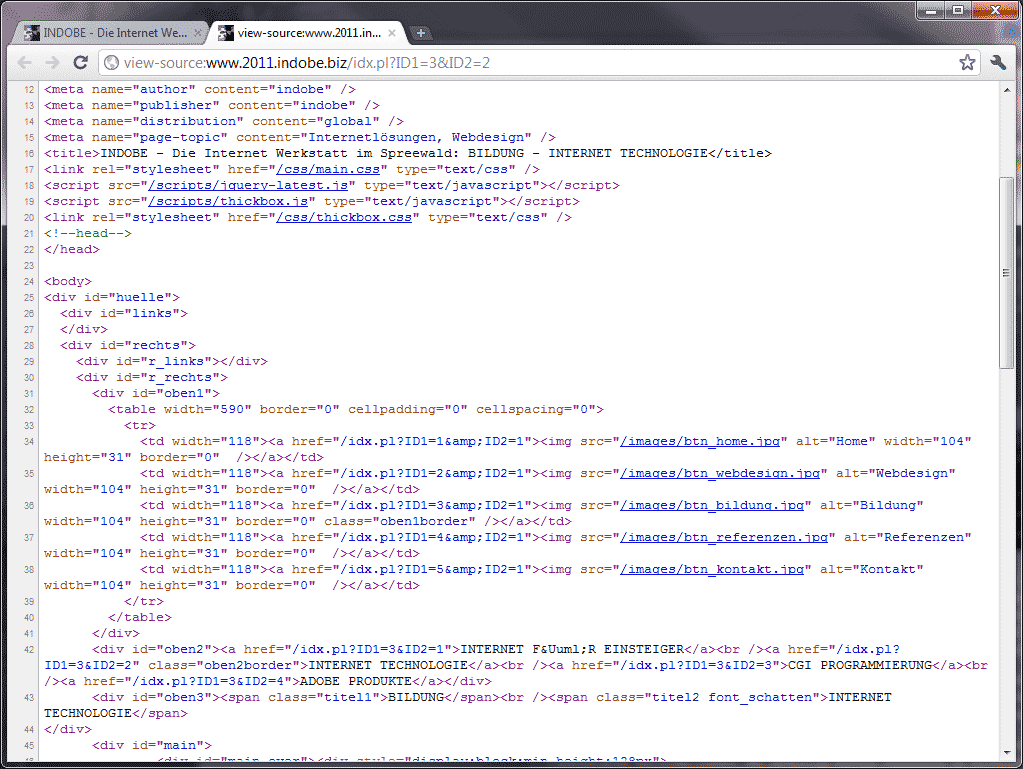Open a new tab with plus button
The image size is (1023, 769).
[x=421, y=33]
